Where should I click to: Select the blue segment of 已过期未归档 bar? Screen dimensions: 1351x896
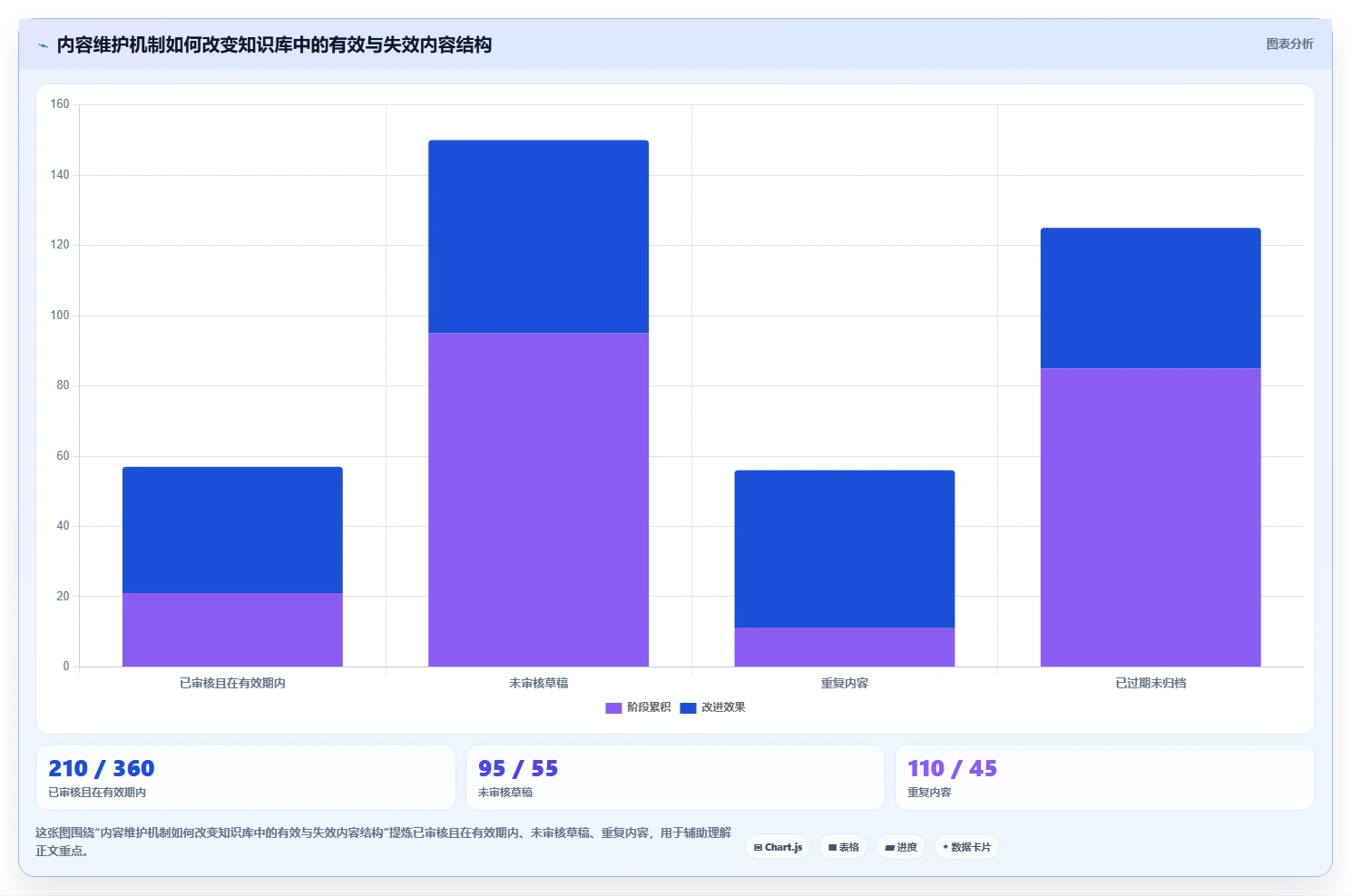click(x=1150, y=298)
